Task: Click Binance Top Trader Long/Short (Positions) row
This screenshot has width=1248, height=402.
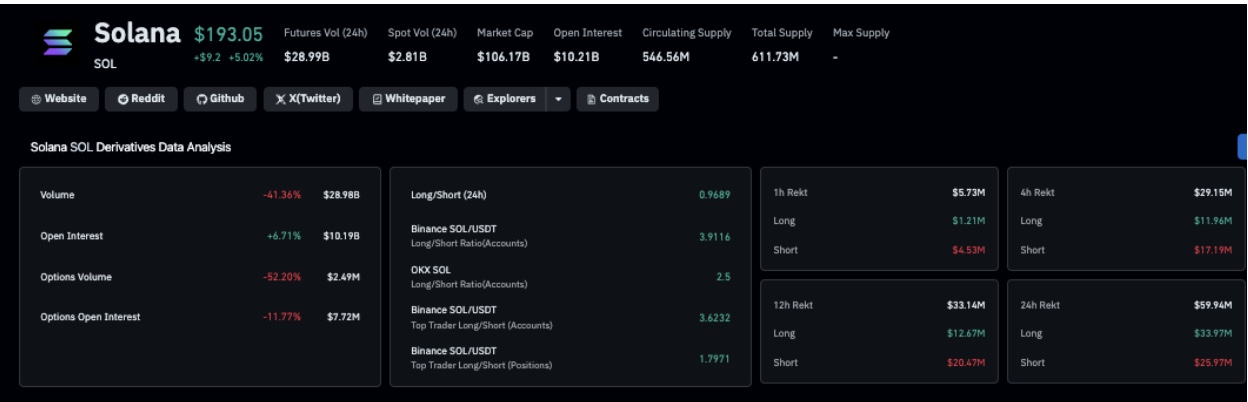Action: coord(571,358)
